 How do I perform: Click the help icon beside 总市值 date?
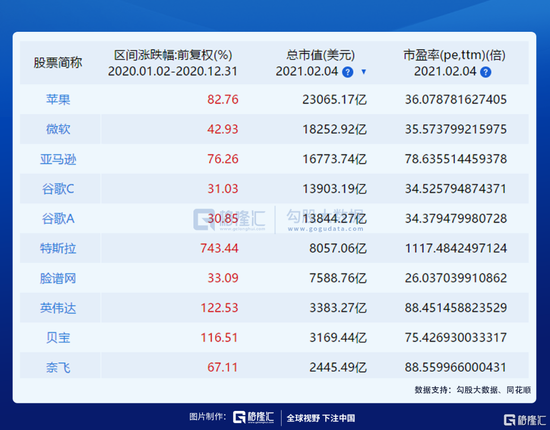tap(348, 72)
